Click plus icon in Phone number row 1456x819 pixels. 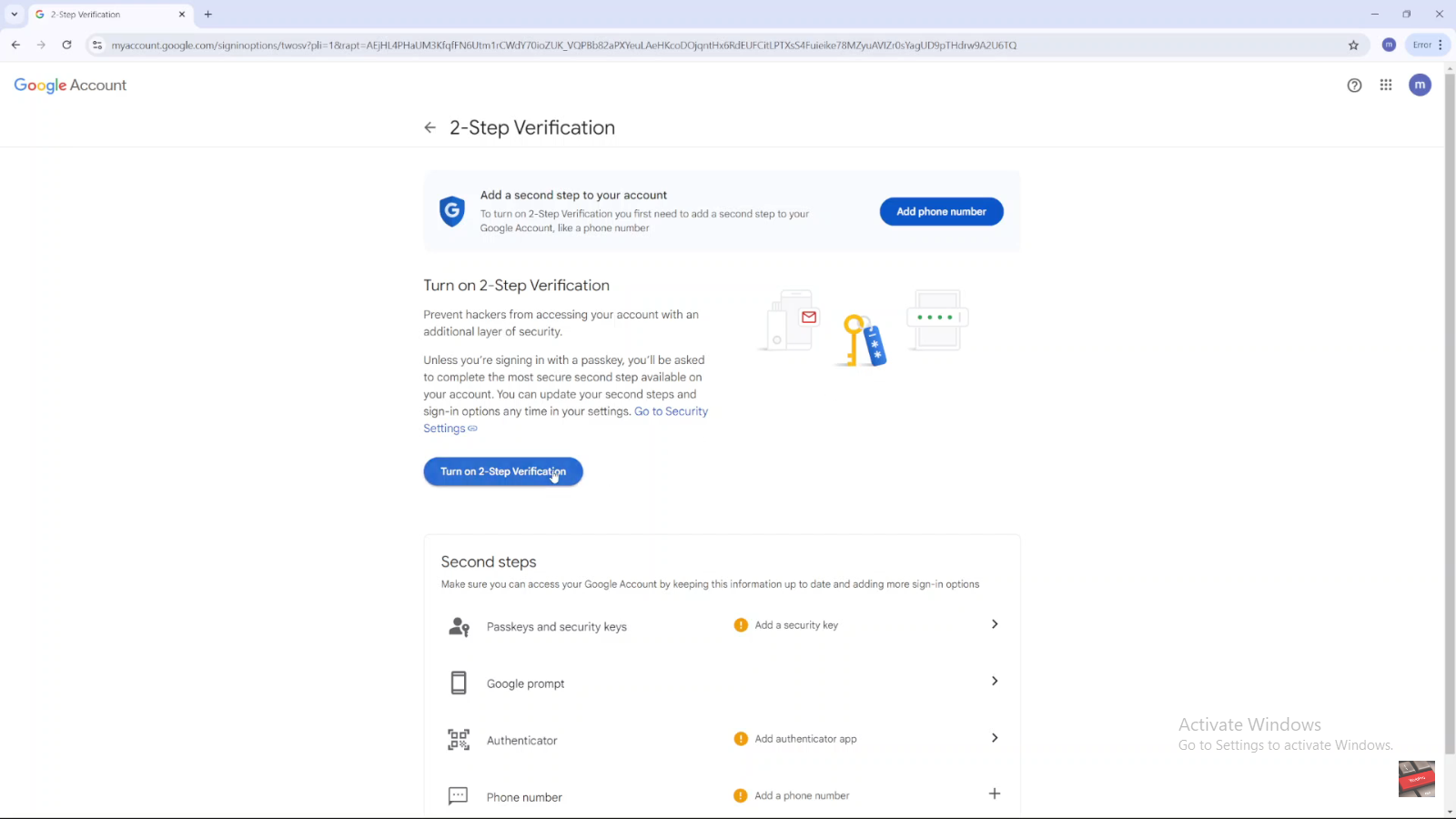[x=995, y=794]
